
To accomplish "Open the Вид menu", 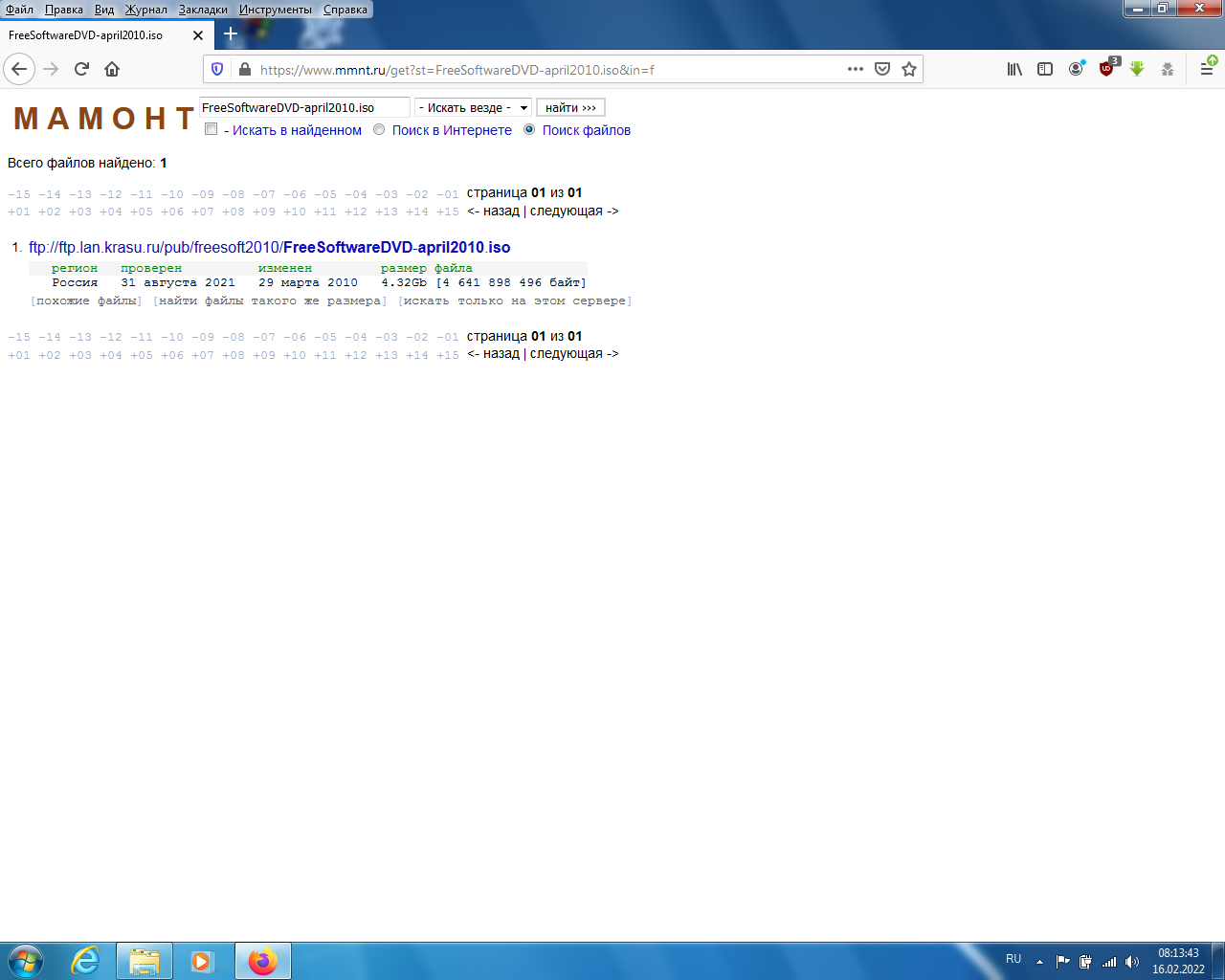I will 103,10.
